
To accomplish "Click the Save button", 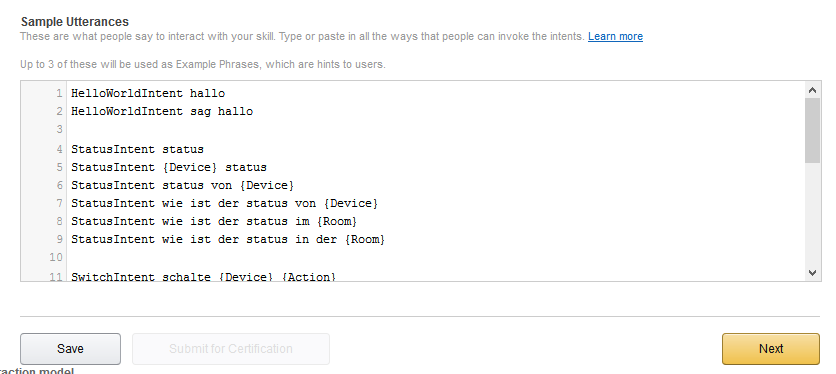I will coord(70,349).
